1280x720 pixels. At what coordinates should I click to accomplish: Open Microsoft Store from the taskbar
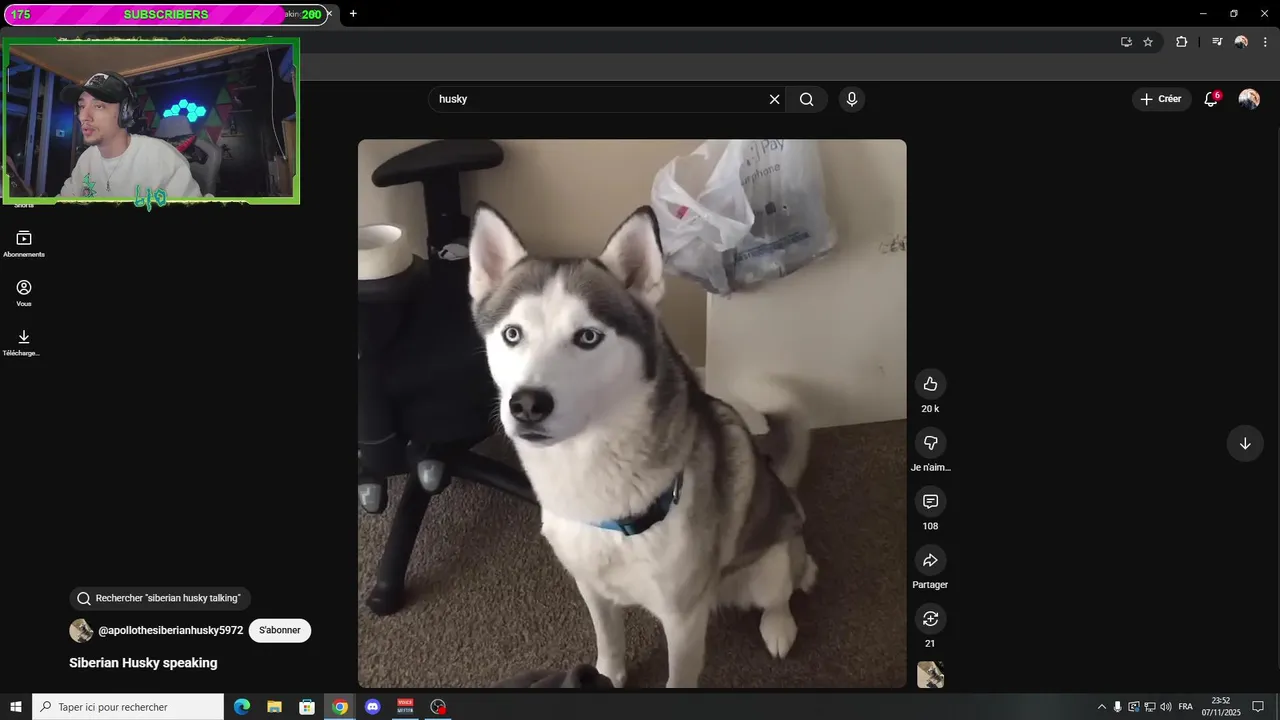tap(307, 707)
